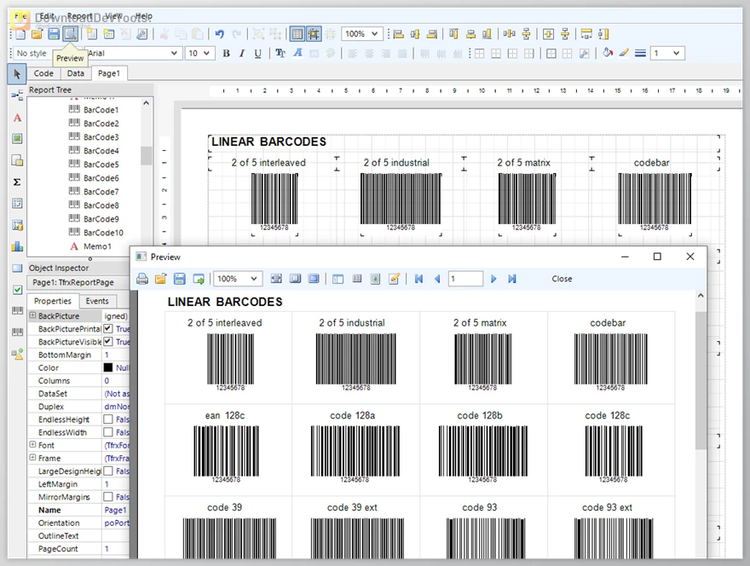Screen dimensions: 750x566
Task: Open the Report menu
Action: click(79, 16)
